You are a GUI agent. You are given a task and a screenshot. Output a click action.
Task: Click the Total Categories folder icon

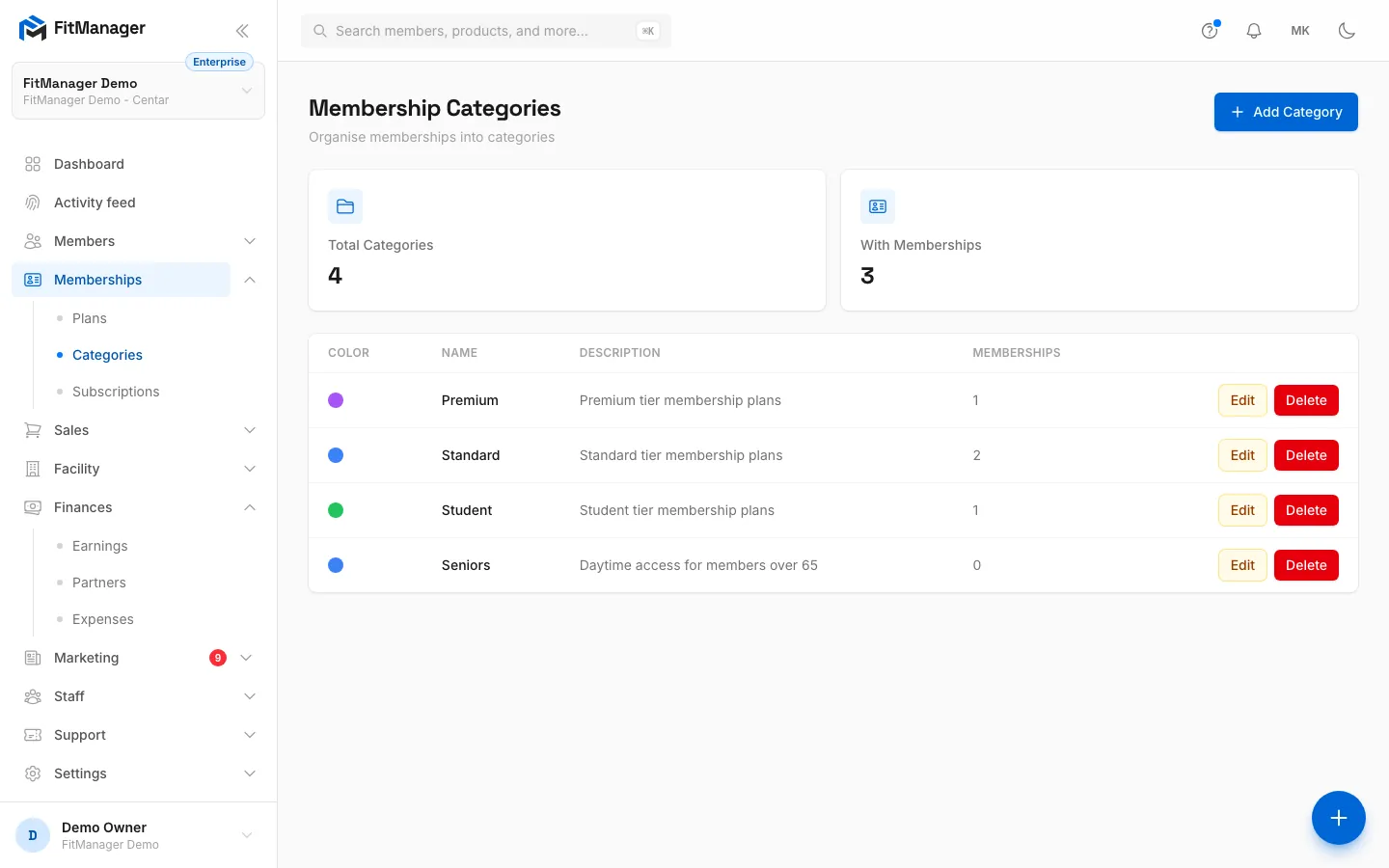pyautogui.click(x=345, y=206)
